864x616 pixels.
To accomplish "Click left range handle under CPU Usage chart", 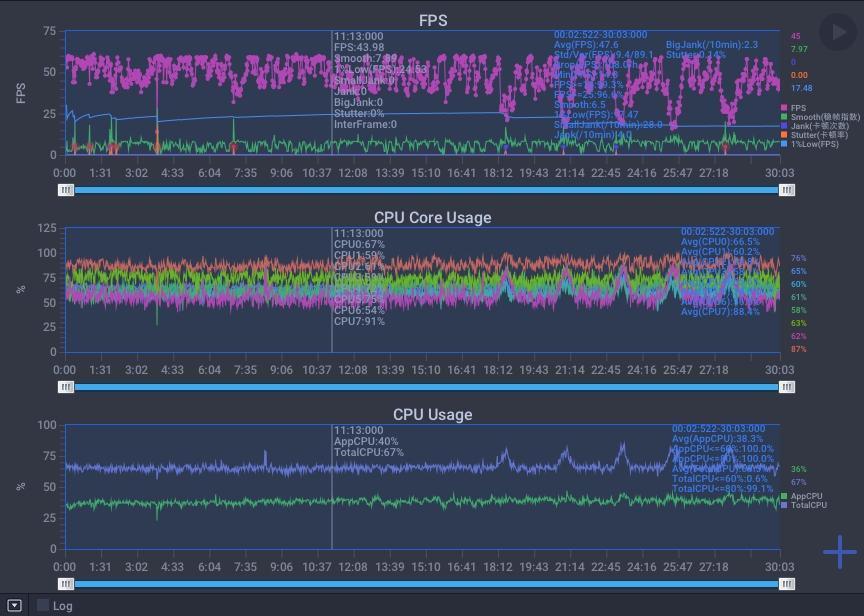I will (66, 583).
